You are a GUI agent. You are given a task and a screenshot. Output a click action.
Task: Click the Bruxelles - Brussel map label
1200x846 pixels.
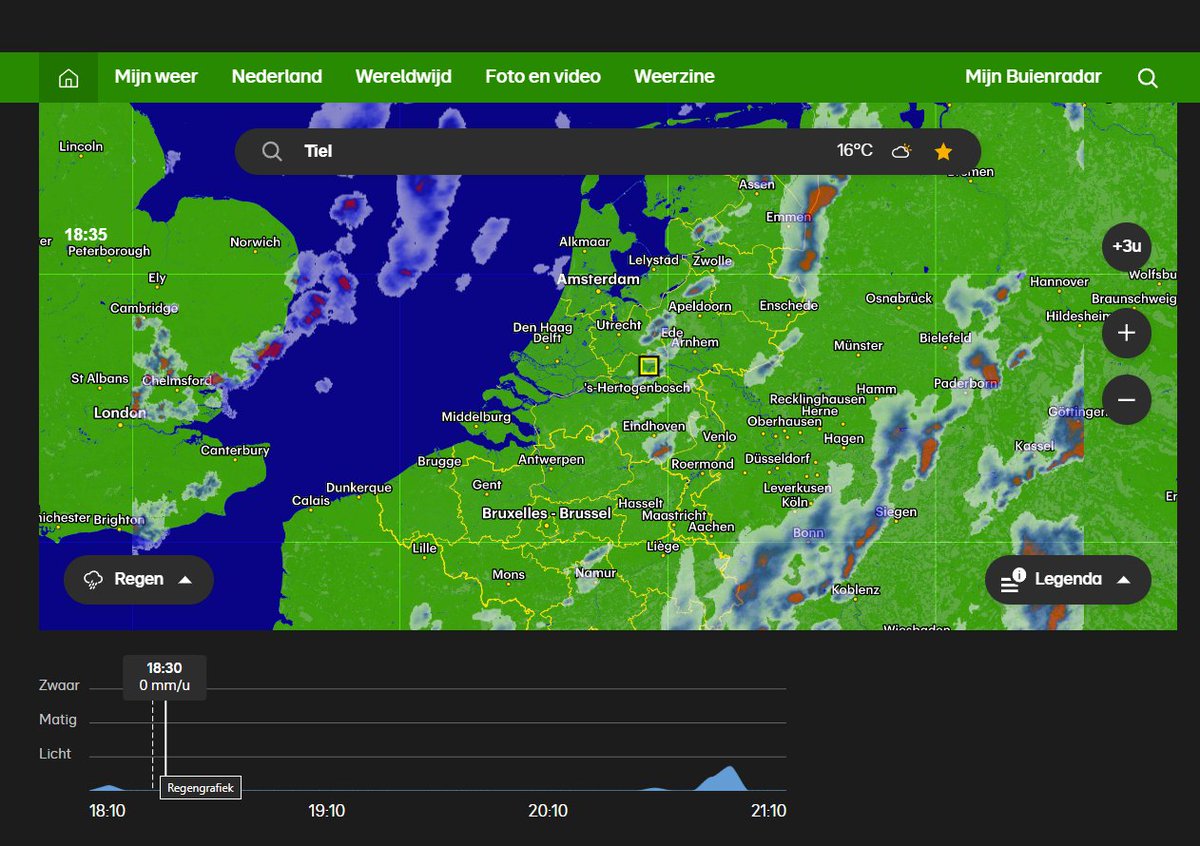tap(546, 513)
